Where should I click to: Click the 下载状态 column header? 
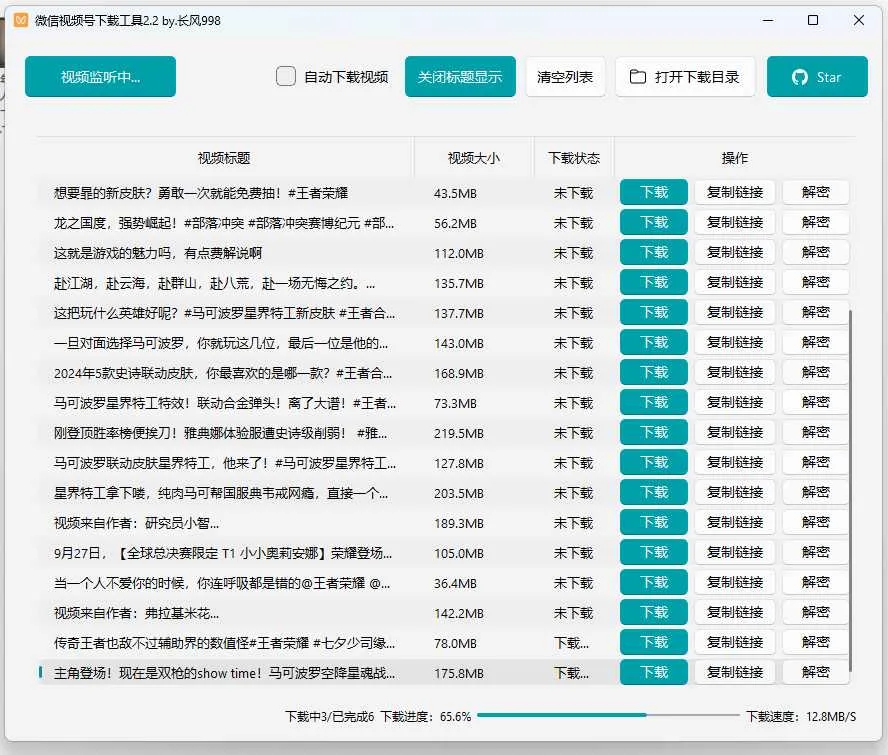tap(574, 158)
